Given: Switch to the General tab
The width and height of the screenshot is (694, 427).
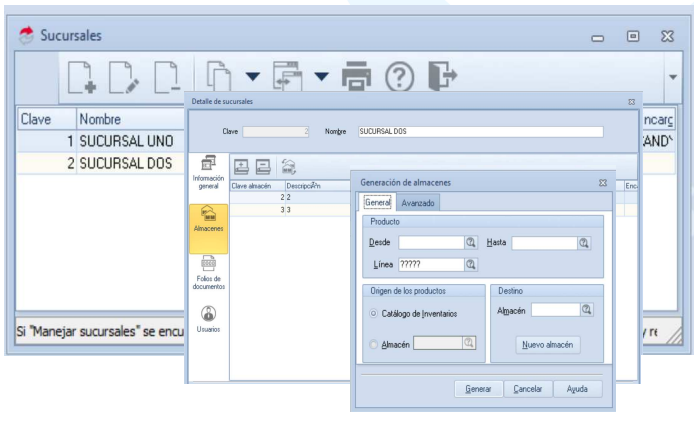Looking at the screenshot, I should click(x=378, y=203).
